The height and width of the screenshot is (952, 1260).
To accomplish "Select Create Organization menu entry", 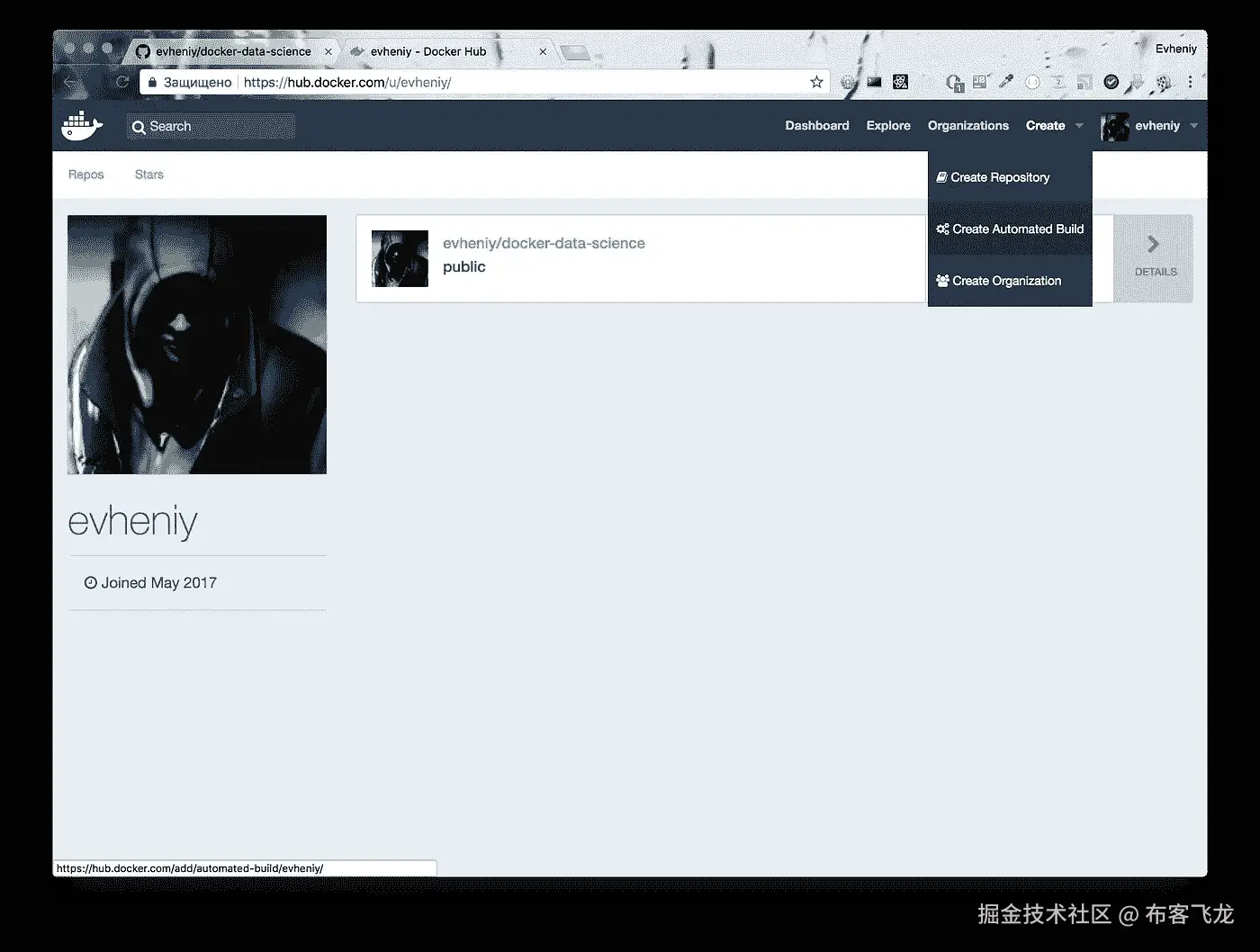I will point(1010,281).
